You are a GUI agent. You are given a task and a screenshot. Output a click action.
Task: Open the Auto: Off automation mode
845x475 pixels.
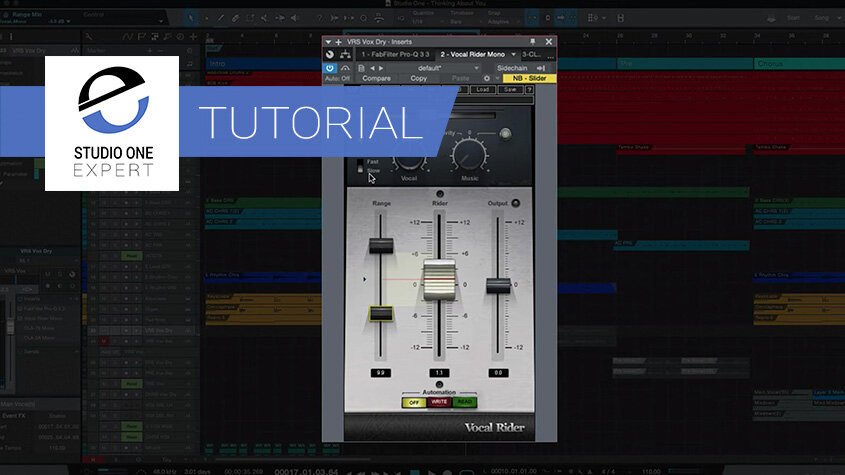(x=337, y=79)
